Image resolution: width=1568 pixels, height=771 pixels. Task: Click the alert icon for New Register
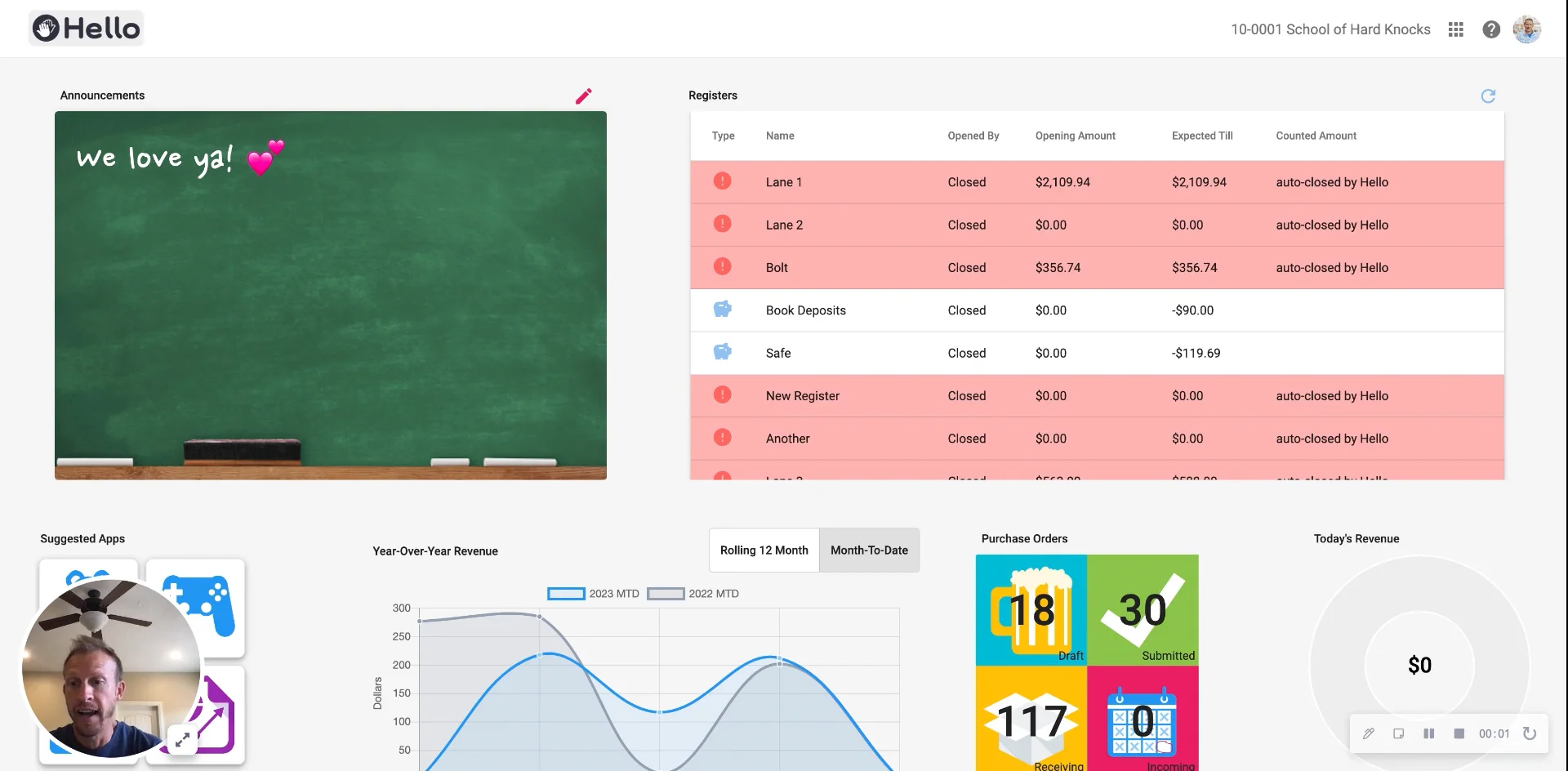pyautogui.click(x=723, y=394)
